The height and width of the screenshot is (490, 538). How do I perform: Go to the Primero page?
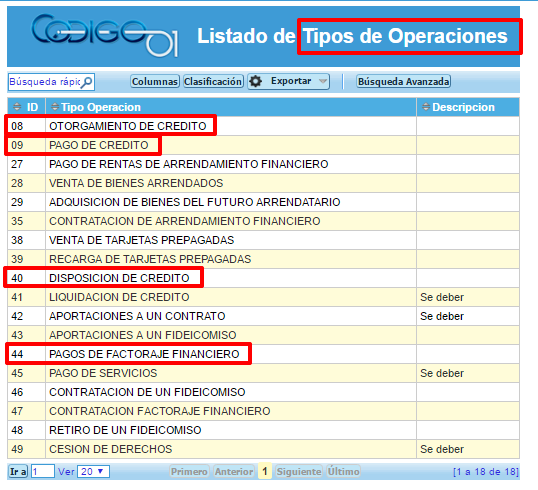(189, 471)
